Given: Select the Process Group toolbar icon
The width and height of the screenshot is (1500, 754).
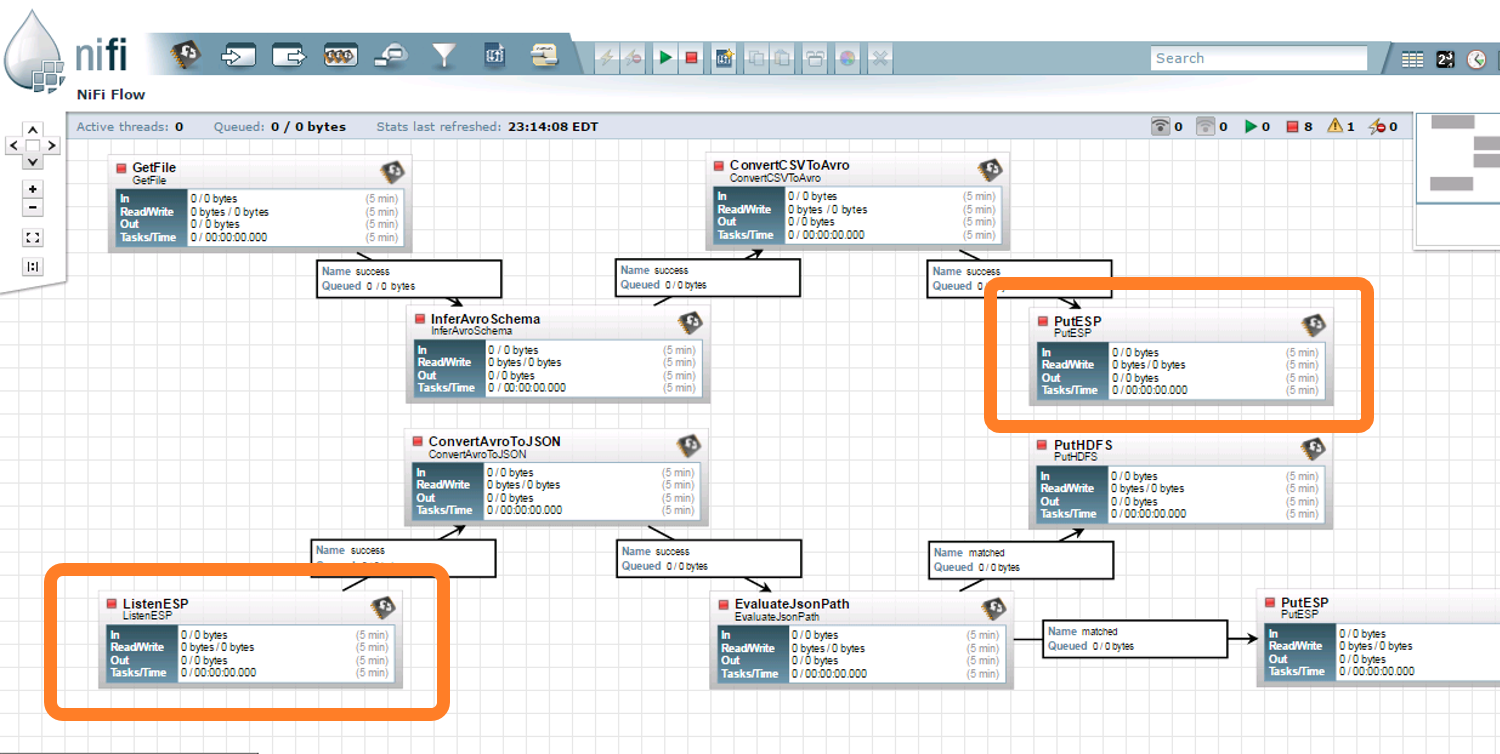Looking at the screenshot, I should [341, 56].
